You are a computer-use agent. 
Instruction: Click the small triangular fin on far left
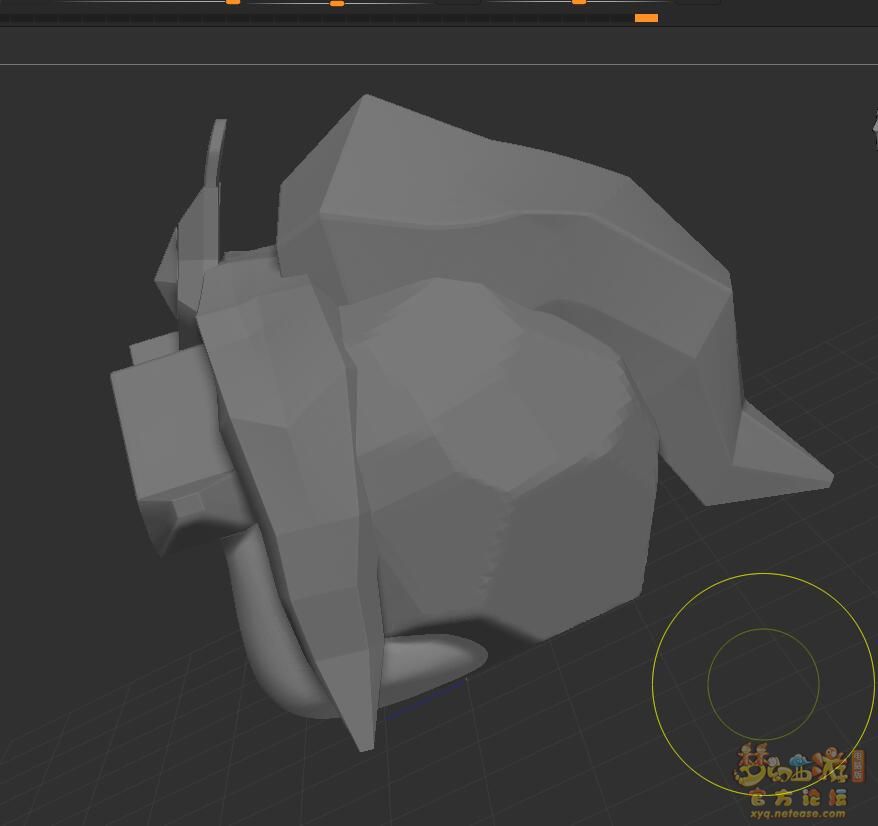[167, 265]
